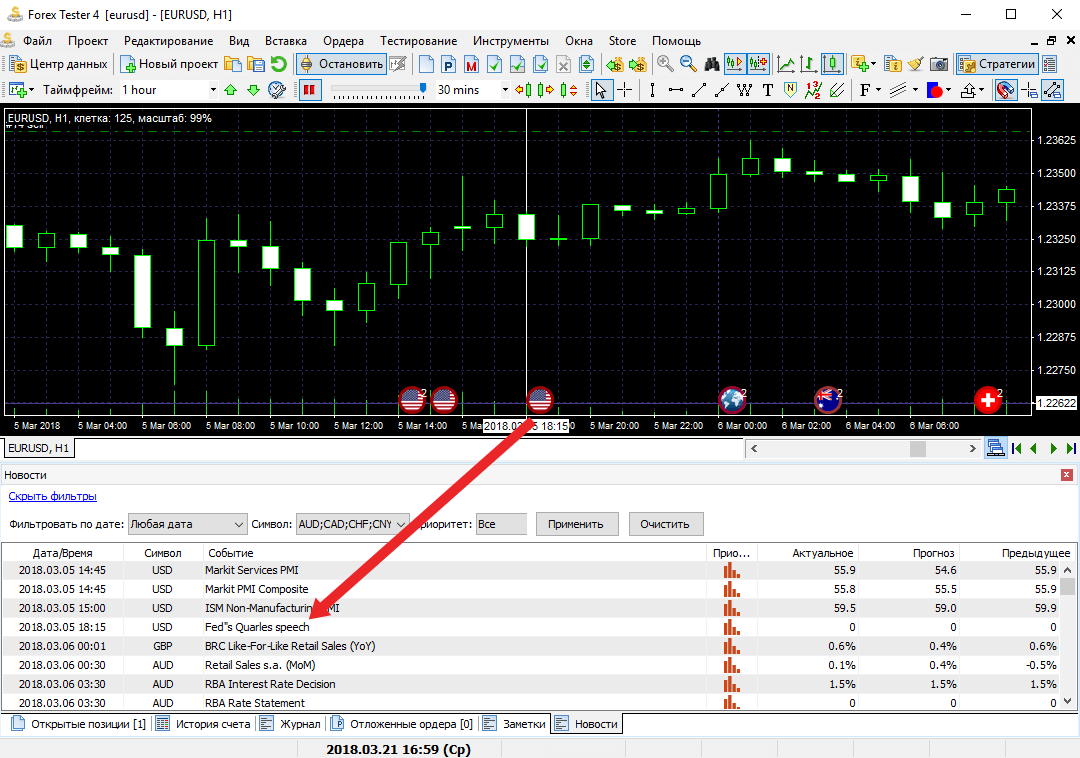Click the broom clear objects icon
Viewport: 1080px width, 758px height.
915,64
